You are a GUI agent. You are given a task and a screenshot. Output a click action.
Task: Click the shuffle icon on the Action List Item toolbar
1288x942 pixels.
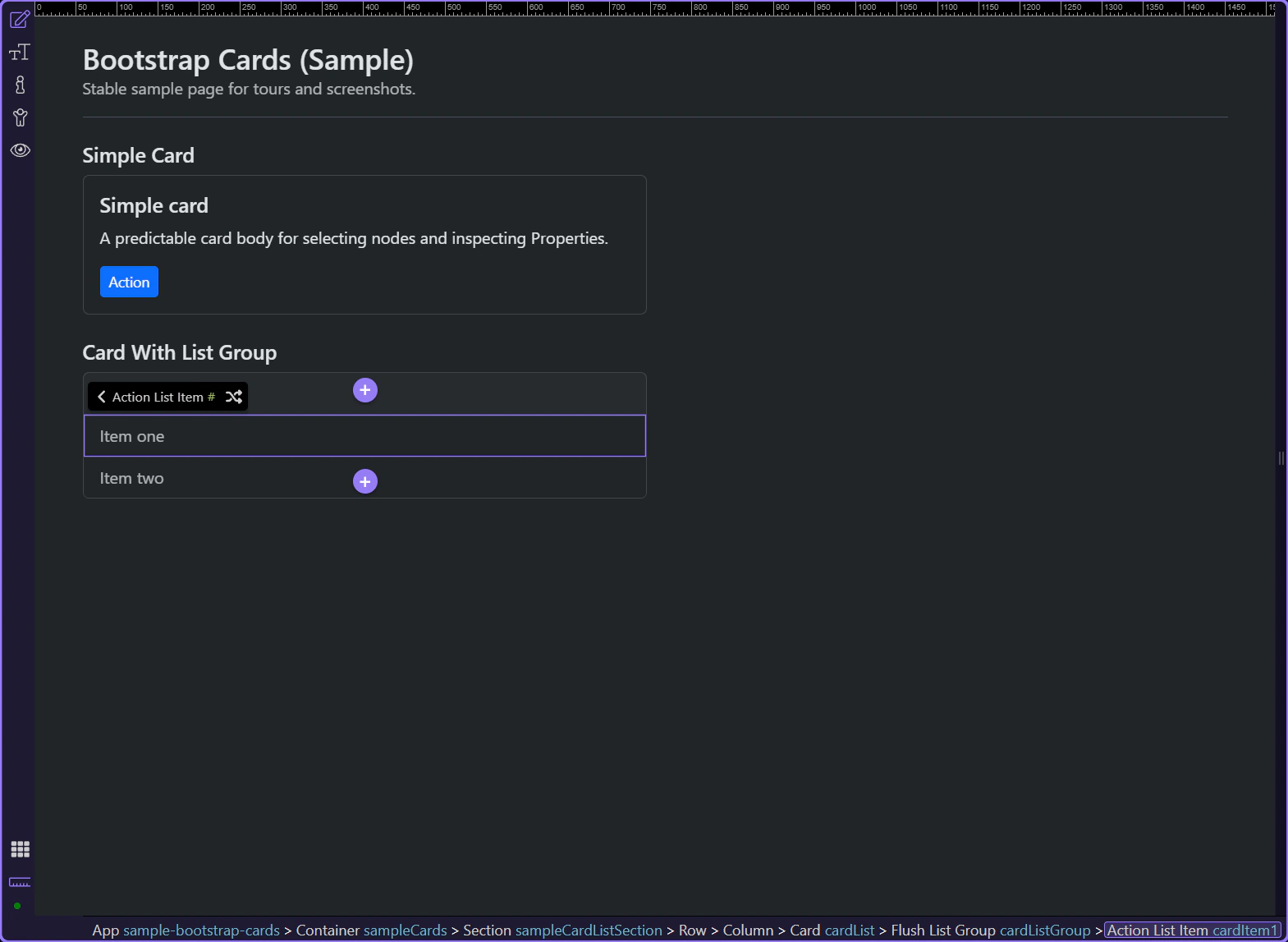(234, 397)
